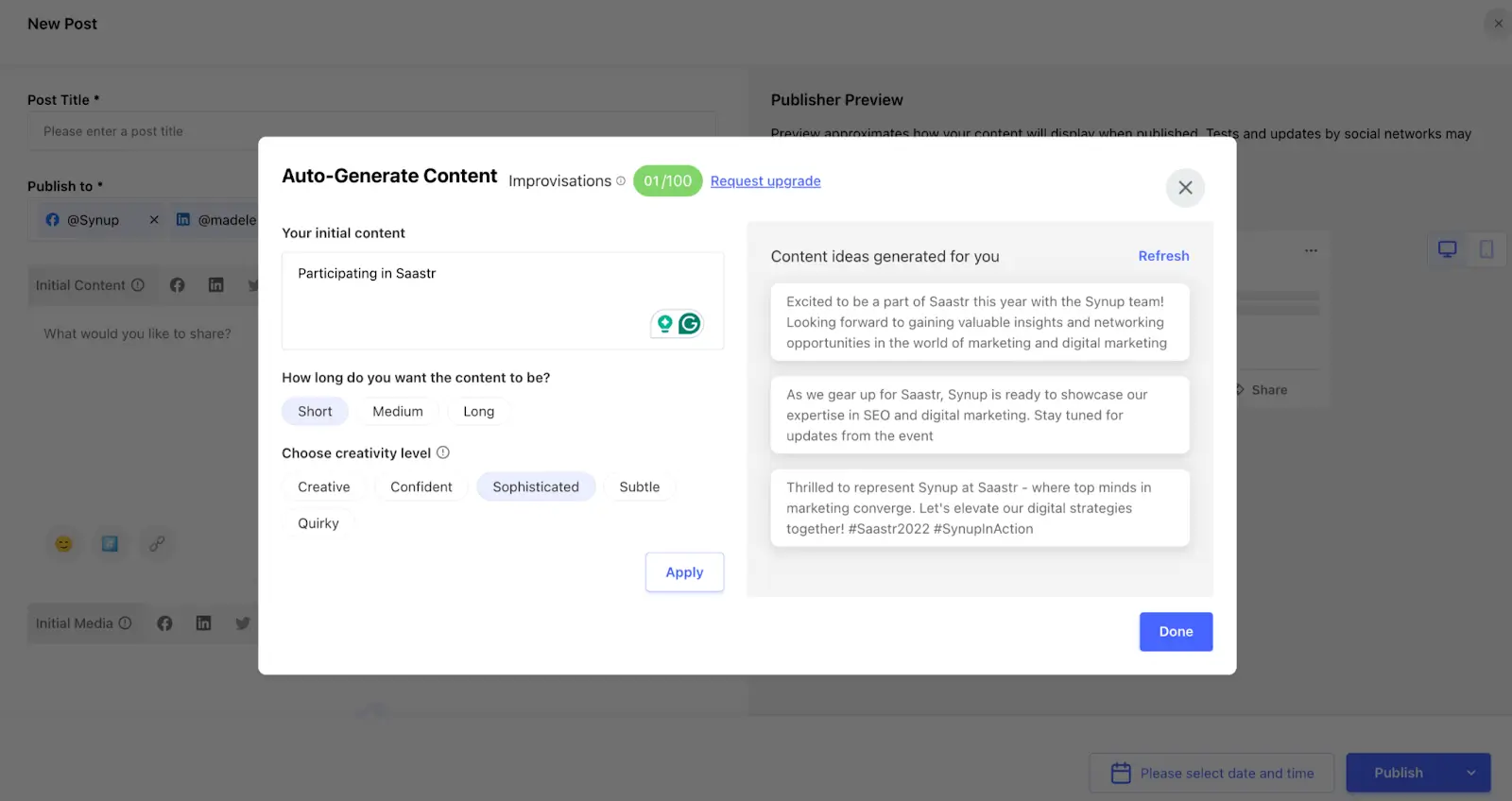Click the 01/100 improvisations counter badge
1512x801 pixels.
667,181
